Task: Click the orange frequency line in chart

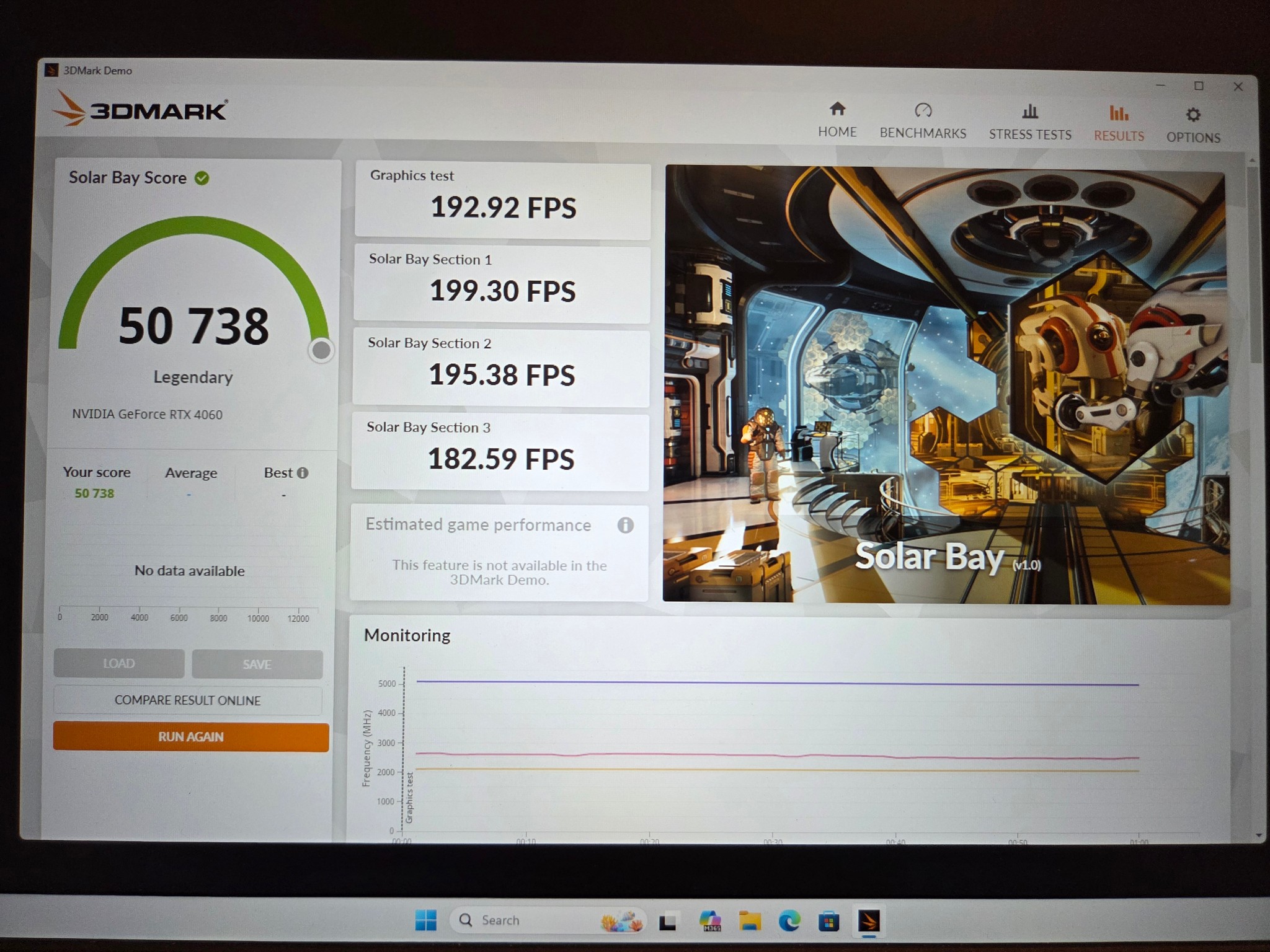Action: 777,770
